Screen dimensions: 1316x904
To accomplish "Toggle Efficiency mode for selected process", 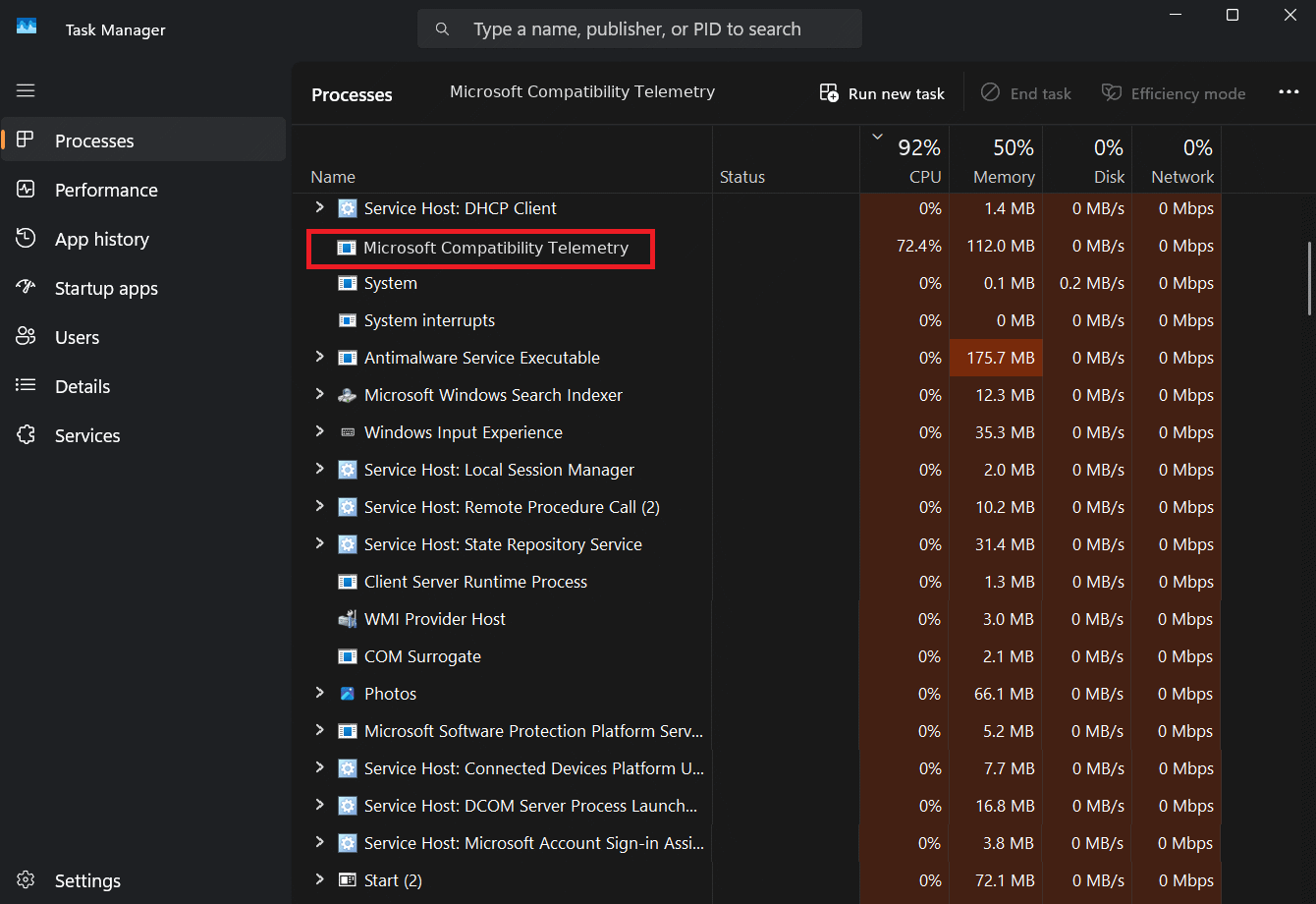I will coord(1174,93).
